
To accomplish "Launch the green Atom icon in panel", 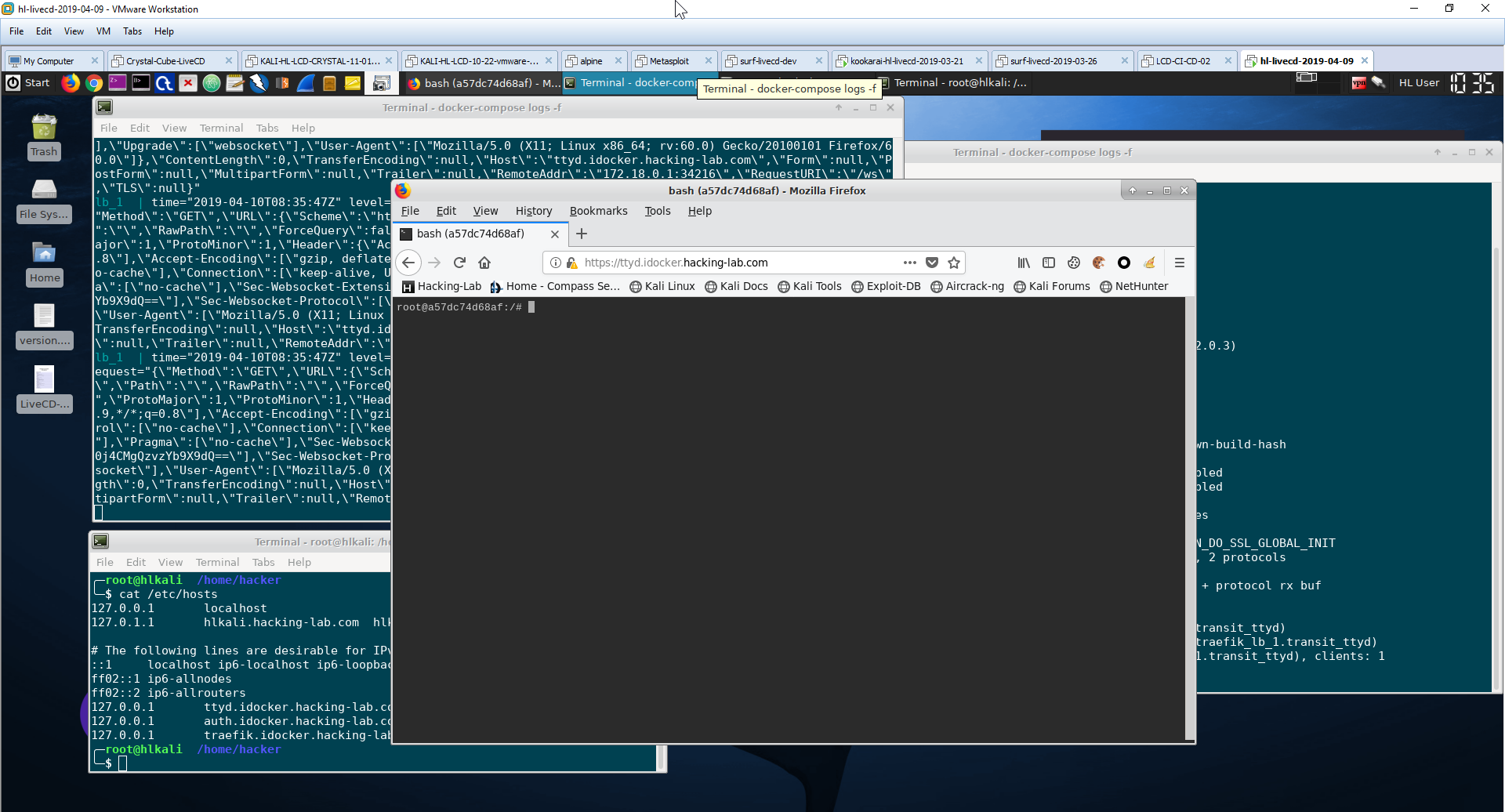I will click(212, 82).
